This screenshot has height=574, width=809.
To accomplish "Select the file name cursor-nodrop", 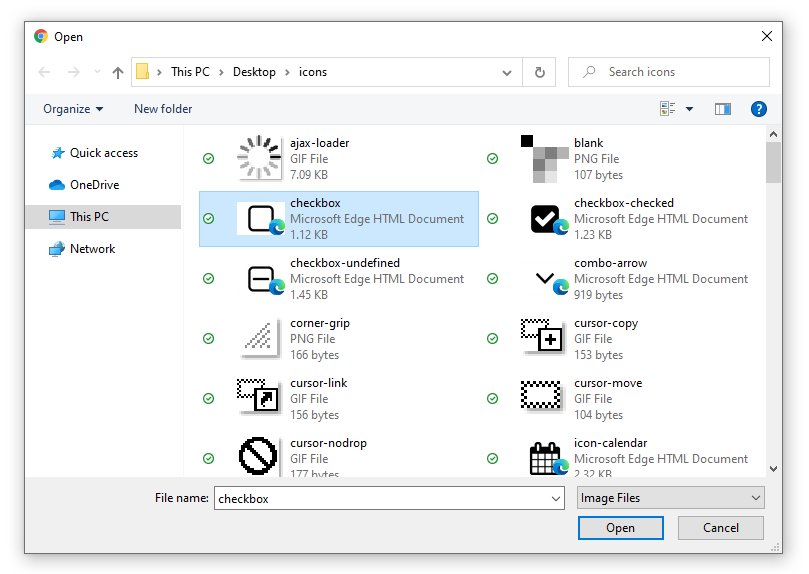I will 328,442.
